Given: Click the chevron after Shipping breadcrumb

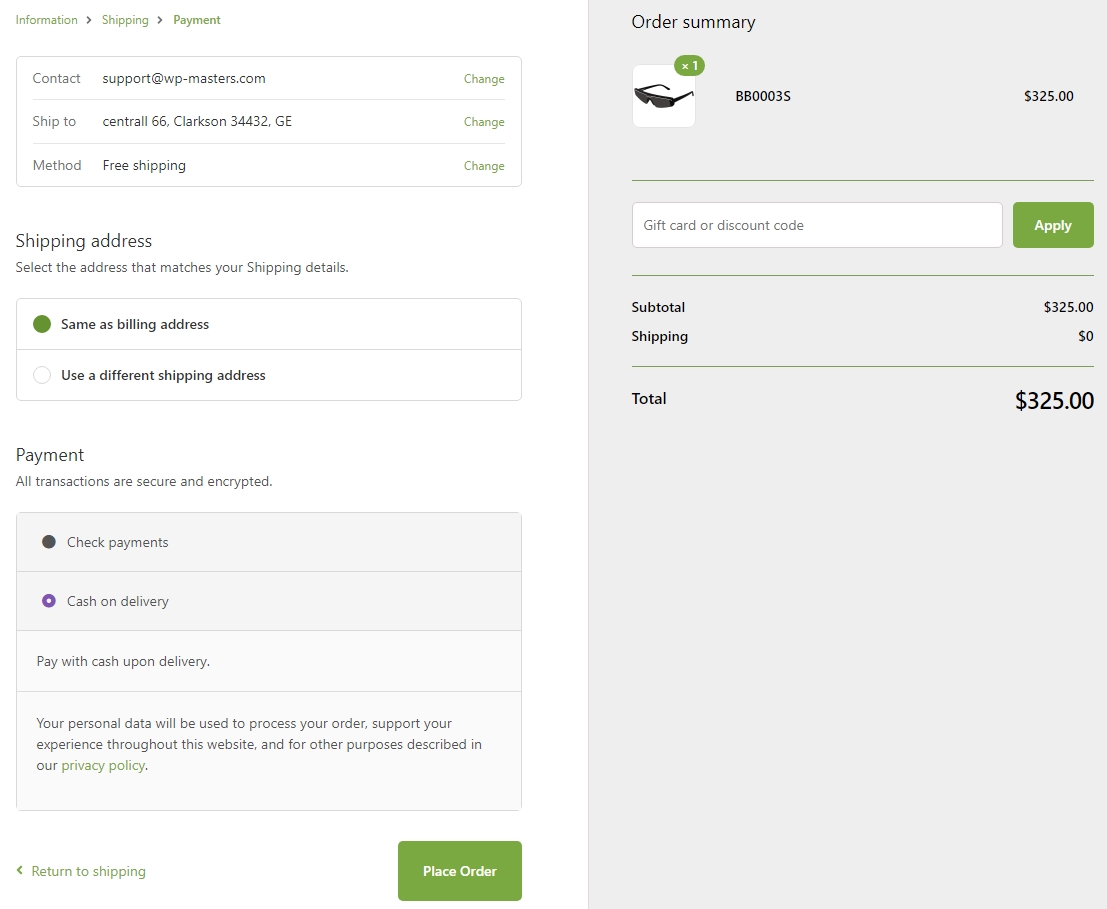Looking at the screenshot, I should [x=160, y=20].
